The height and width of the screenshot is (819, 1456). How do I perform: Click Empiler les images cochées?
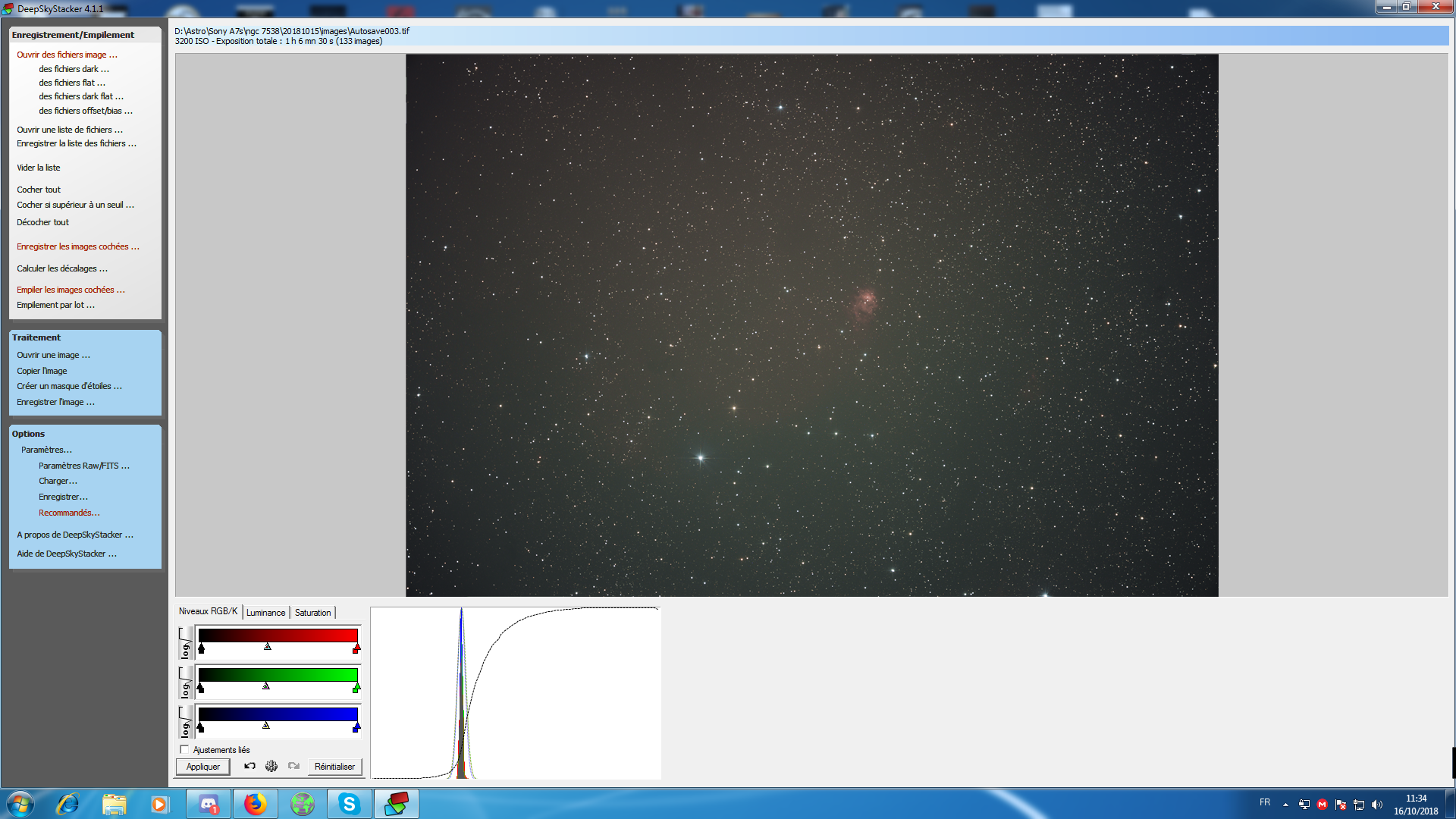(x=71, y=290)
